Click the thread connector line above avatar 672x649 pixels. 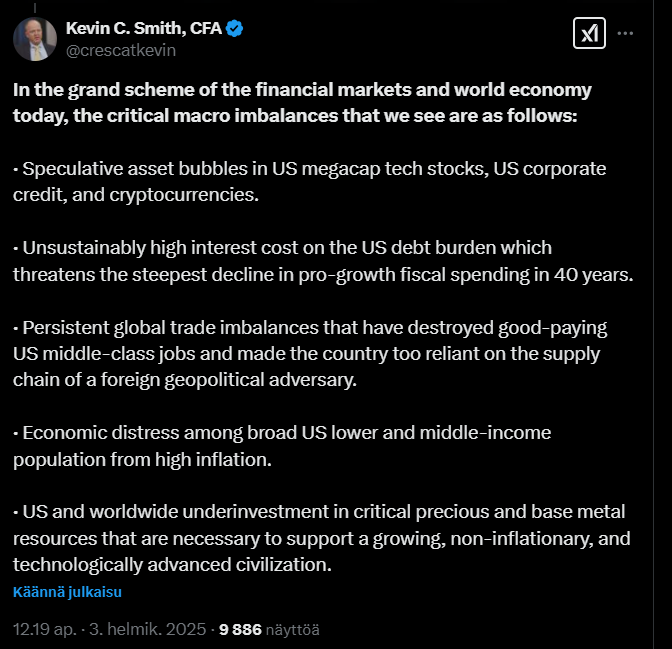coord(35,8)
